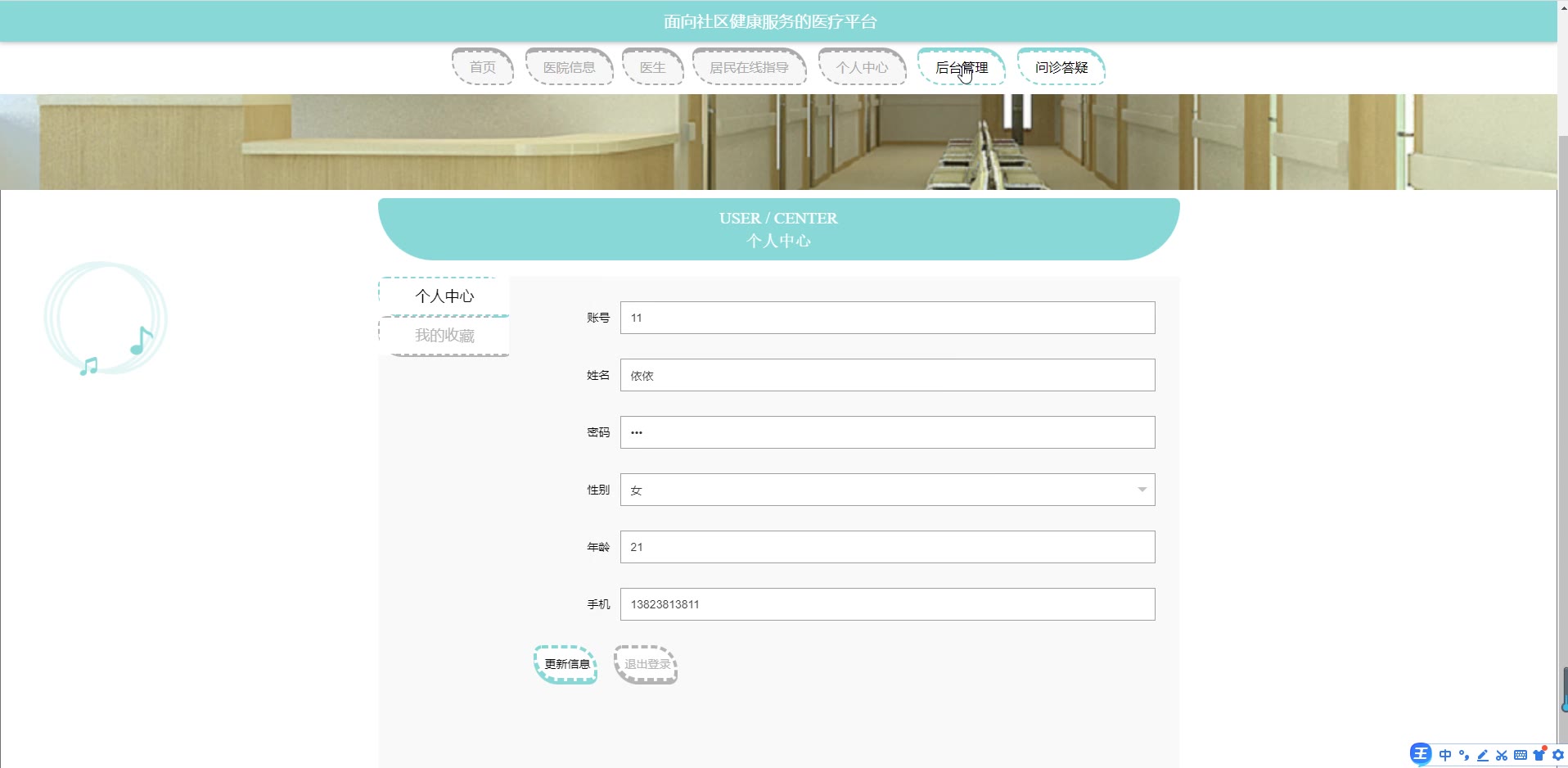Screen dimensions: 1568x768
Task: Open the 医生 navigation item
Action: pyautogui.click(x=653, y=67)
